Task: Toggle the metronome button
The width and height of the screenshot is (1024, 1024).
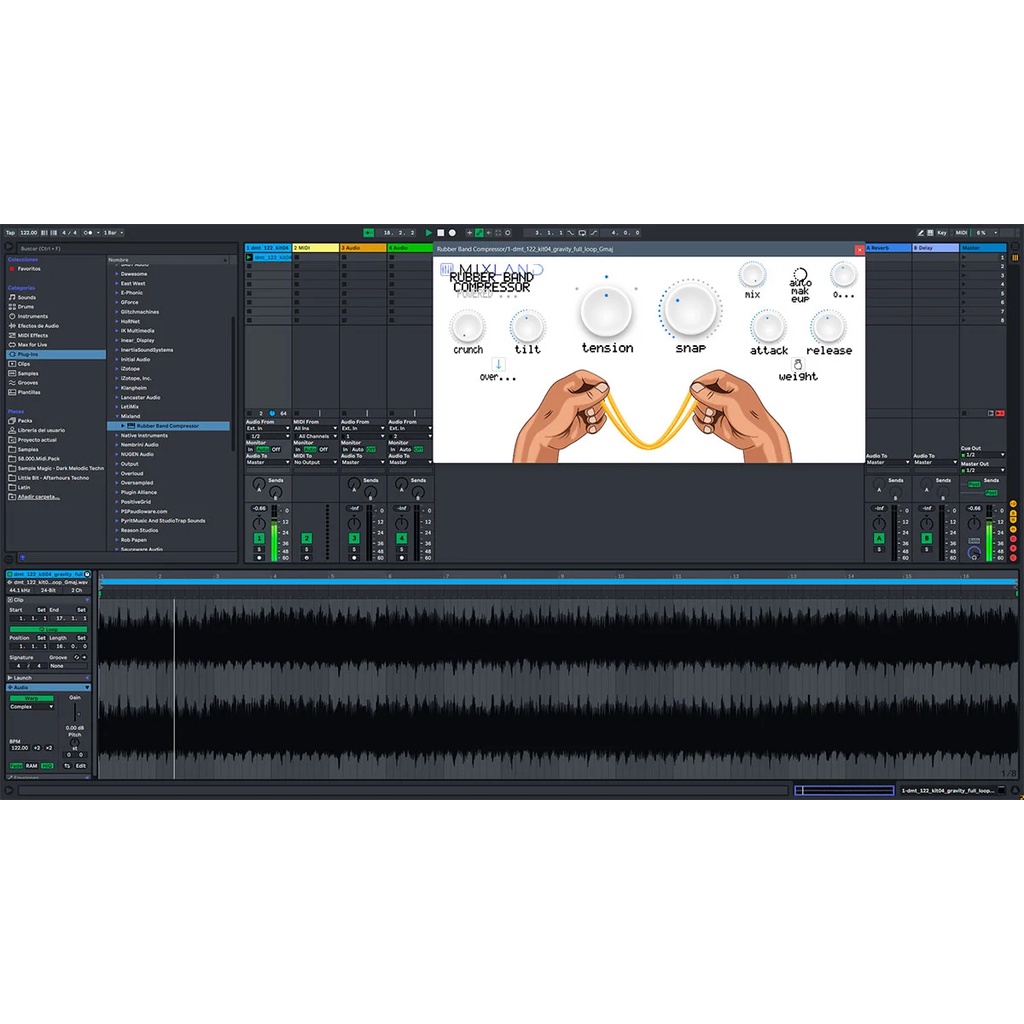Action: (88, 232)
